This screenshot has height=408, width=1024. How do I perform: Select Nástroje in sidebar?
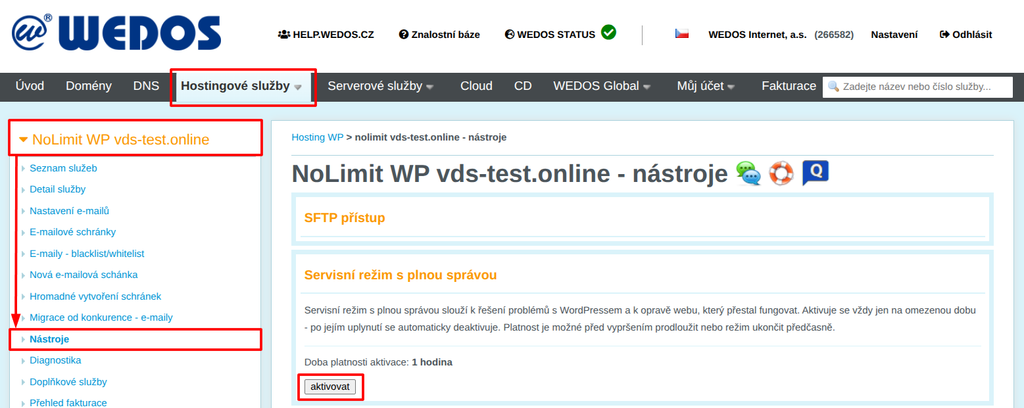[x=49, y=339]
